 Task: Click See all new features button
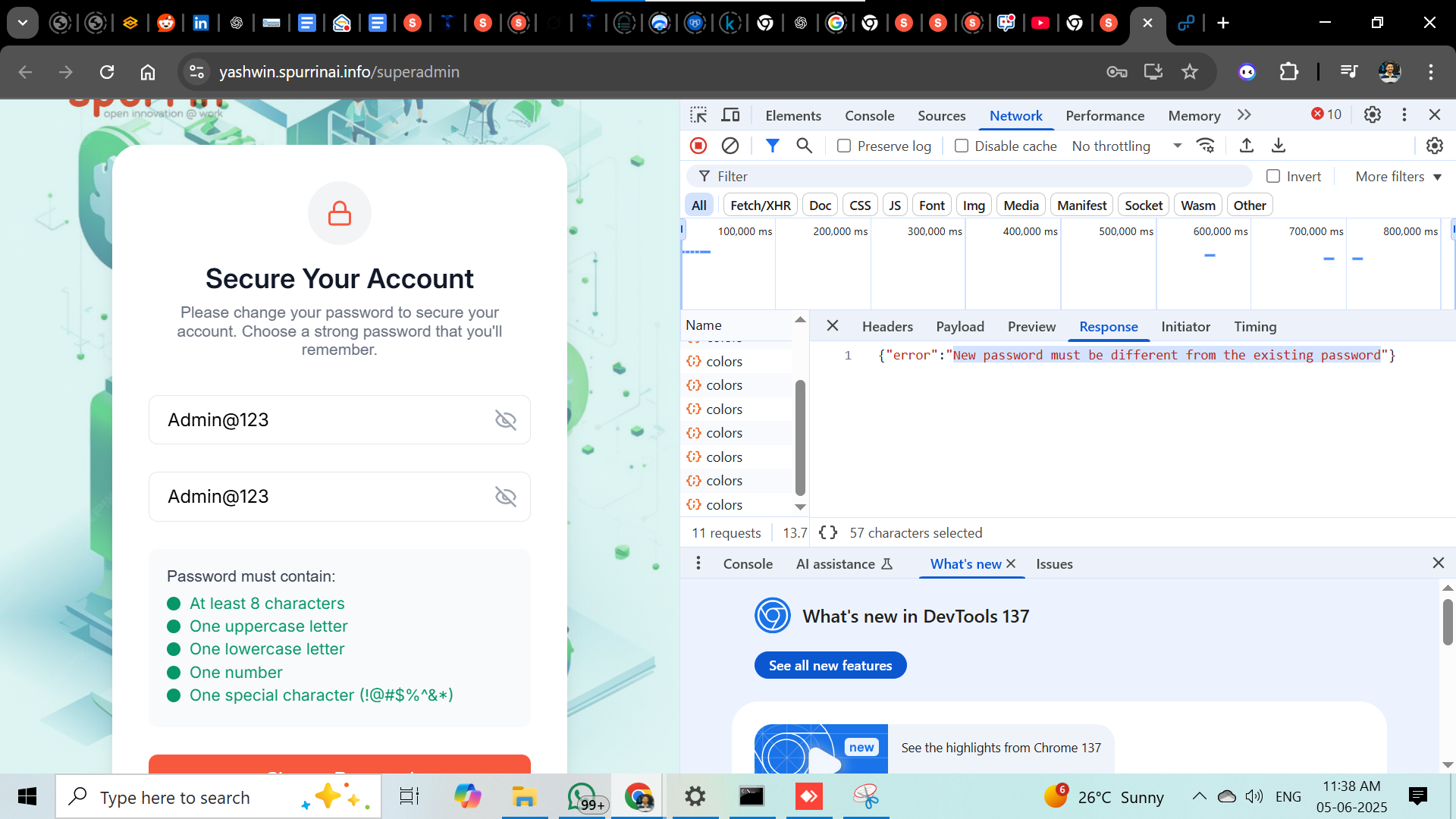coord(830,666)
